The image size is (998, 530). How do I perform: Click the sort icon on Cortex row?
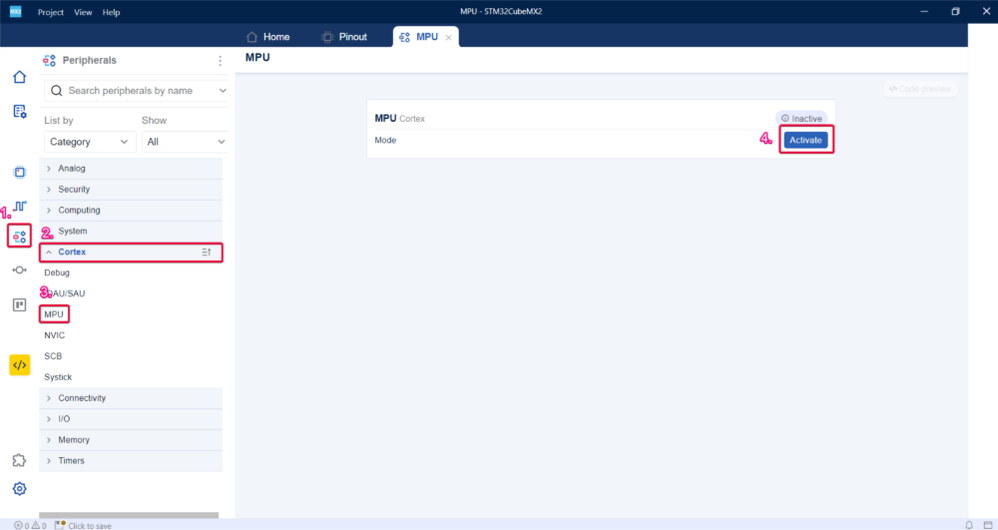coord(206,253)
